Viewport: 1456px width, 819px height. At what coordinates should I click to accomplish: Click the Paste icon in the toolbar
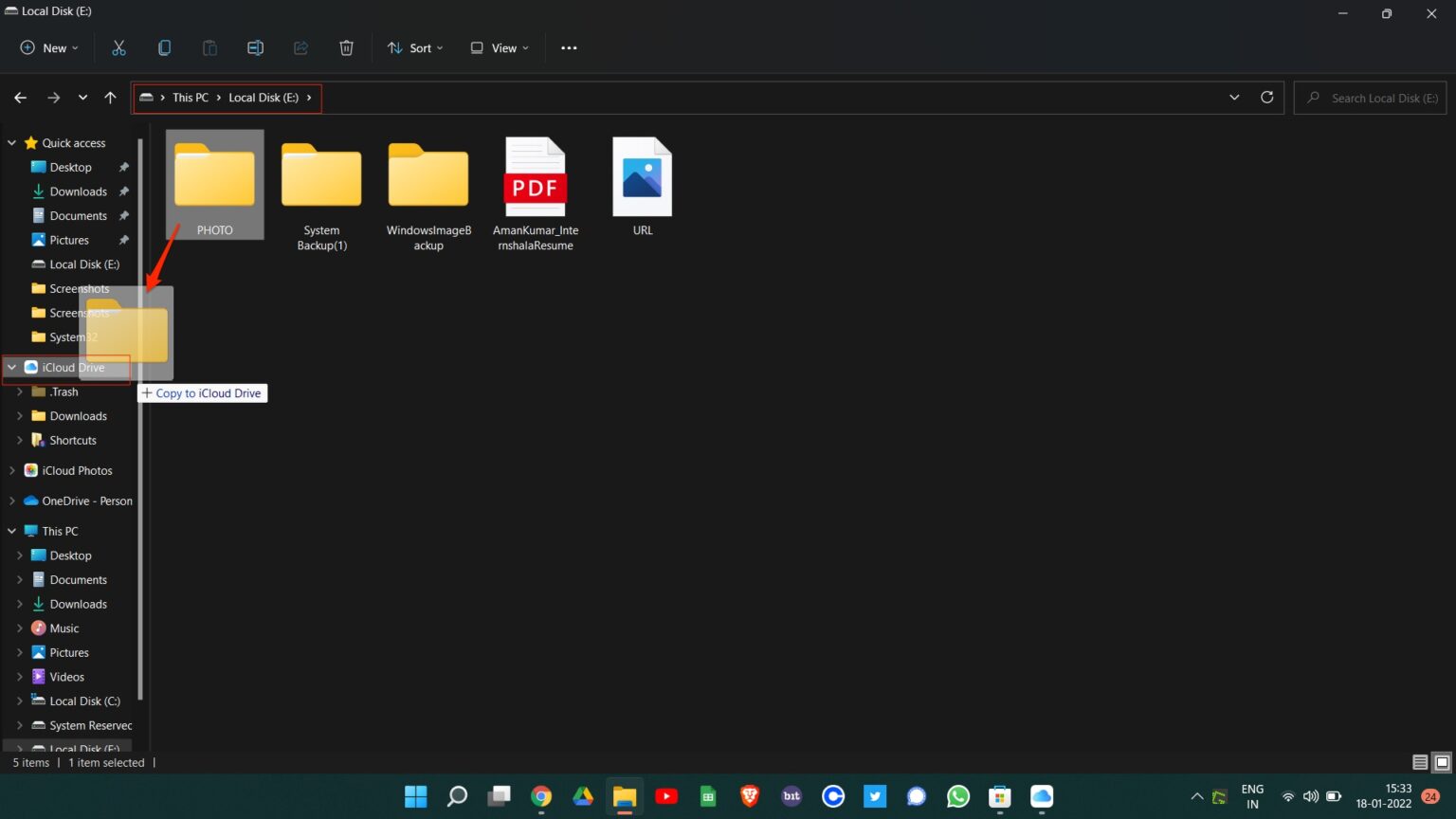pyautogui.click(x=209, y=47)
